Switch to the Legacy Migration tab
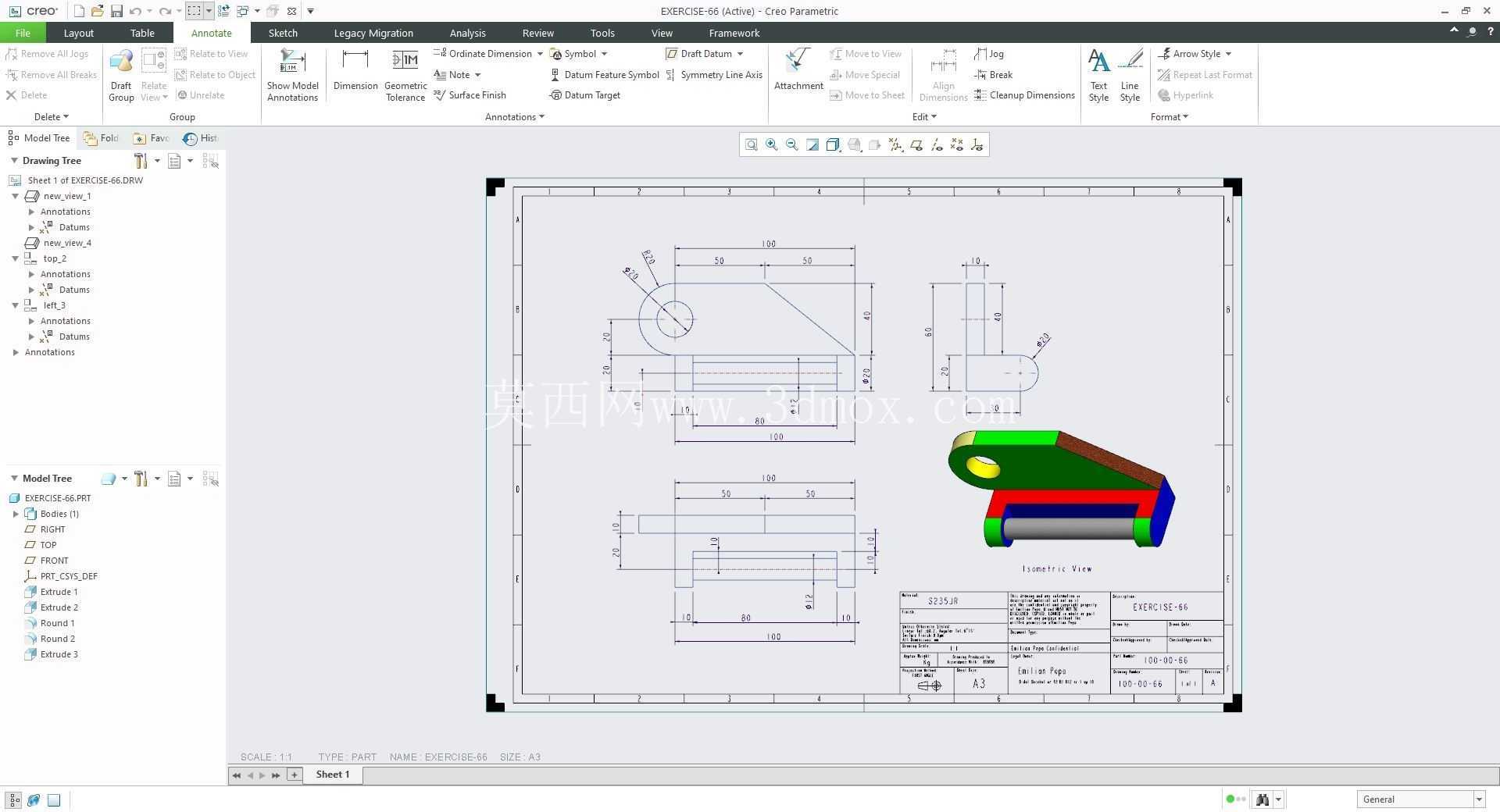This screenshot has width=1500, height=812. pos(373,33)
